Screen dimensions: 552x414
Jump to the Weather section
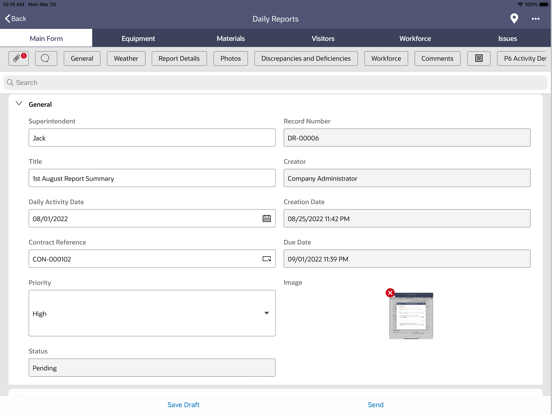click(x=126, y=58)
